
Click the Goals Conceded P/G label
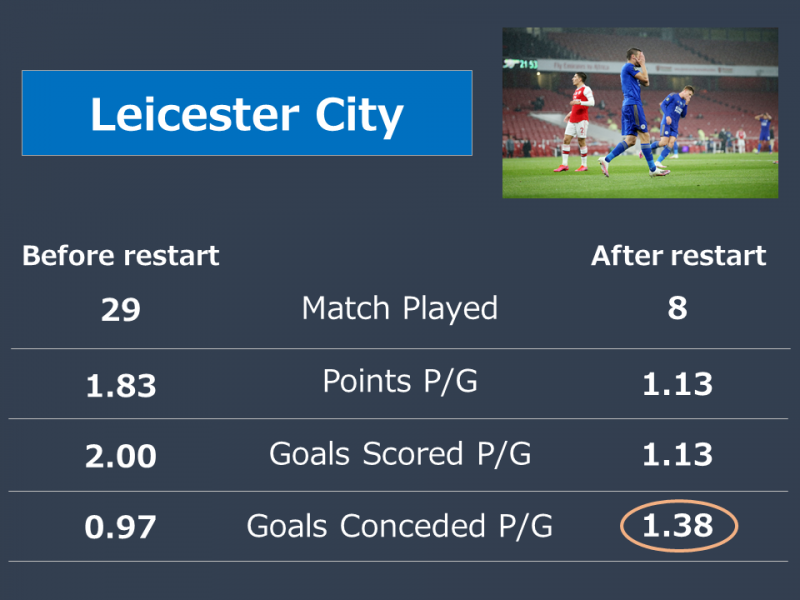399,526
